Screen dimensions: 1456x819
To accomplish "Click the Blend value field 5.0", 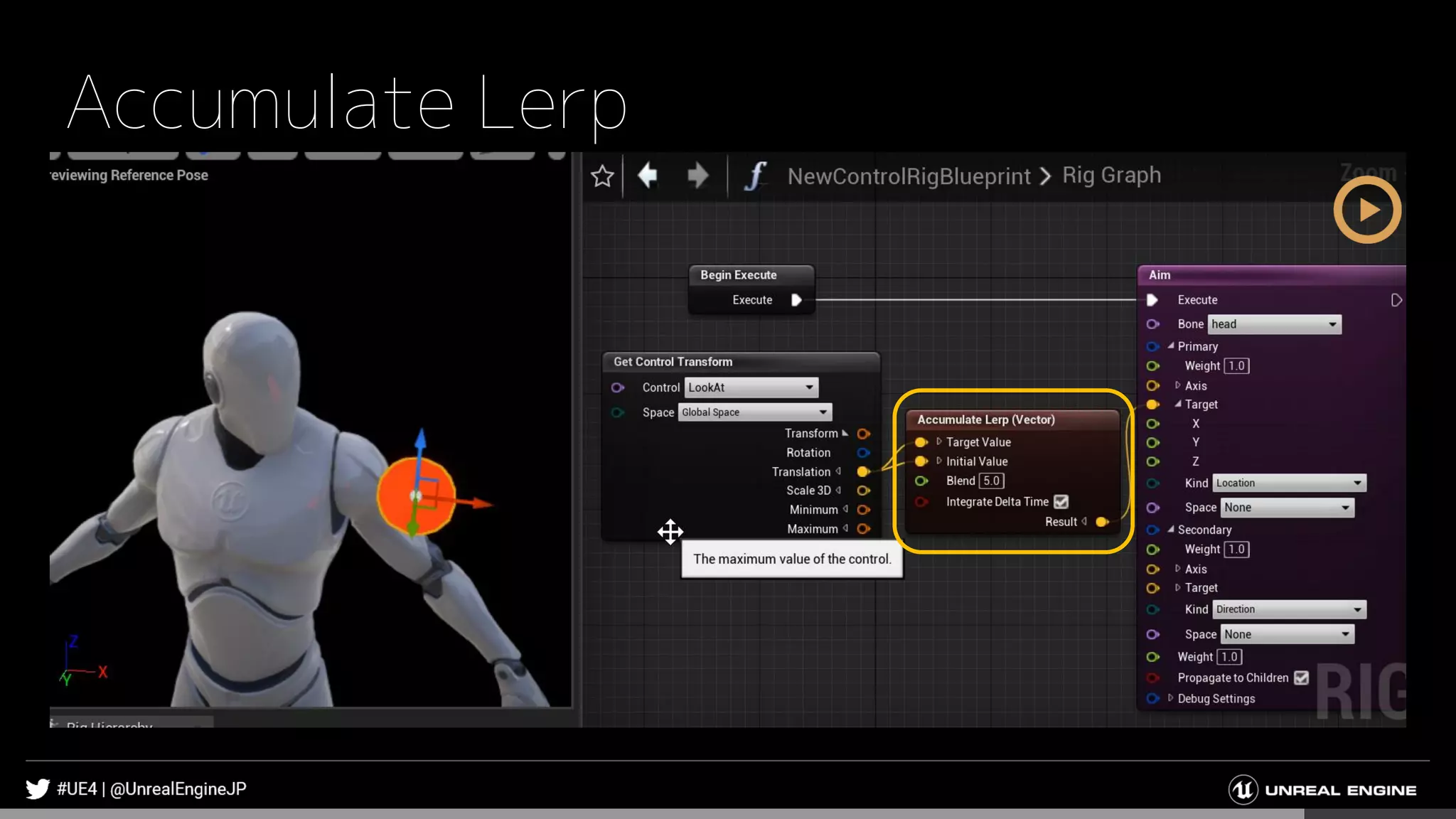I will pyautogui.click(x=991, y=481).
